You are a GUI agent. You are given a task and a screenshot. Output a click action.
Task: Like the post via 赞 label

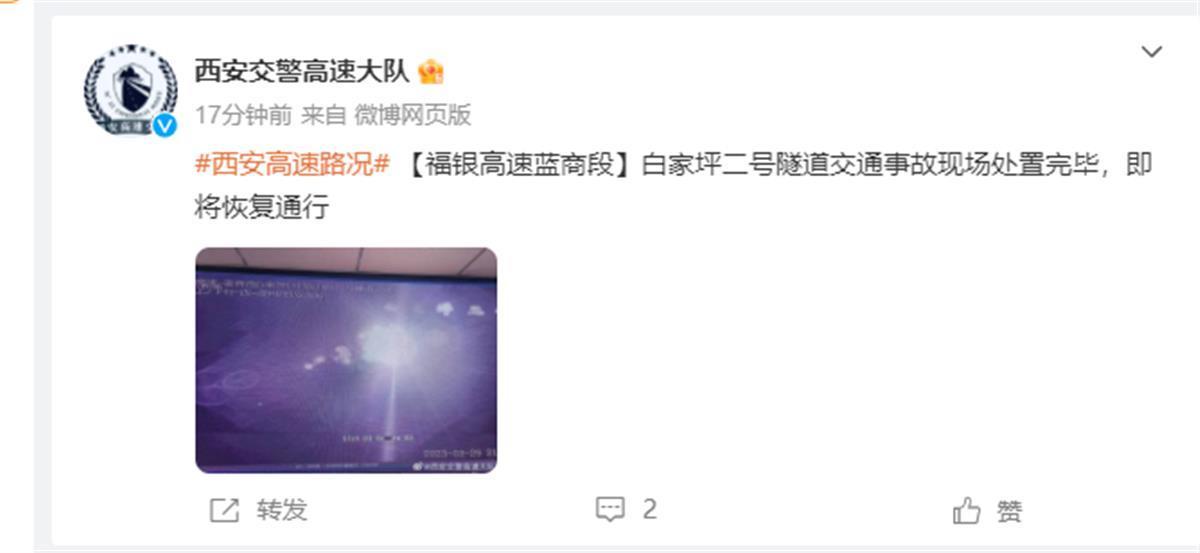[x=1010, y=511]
